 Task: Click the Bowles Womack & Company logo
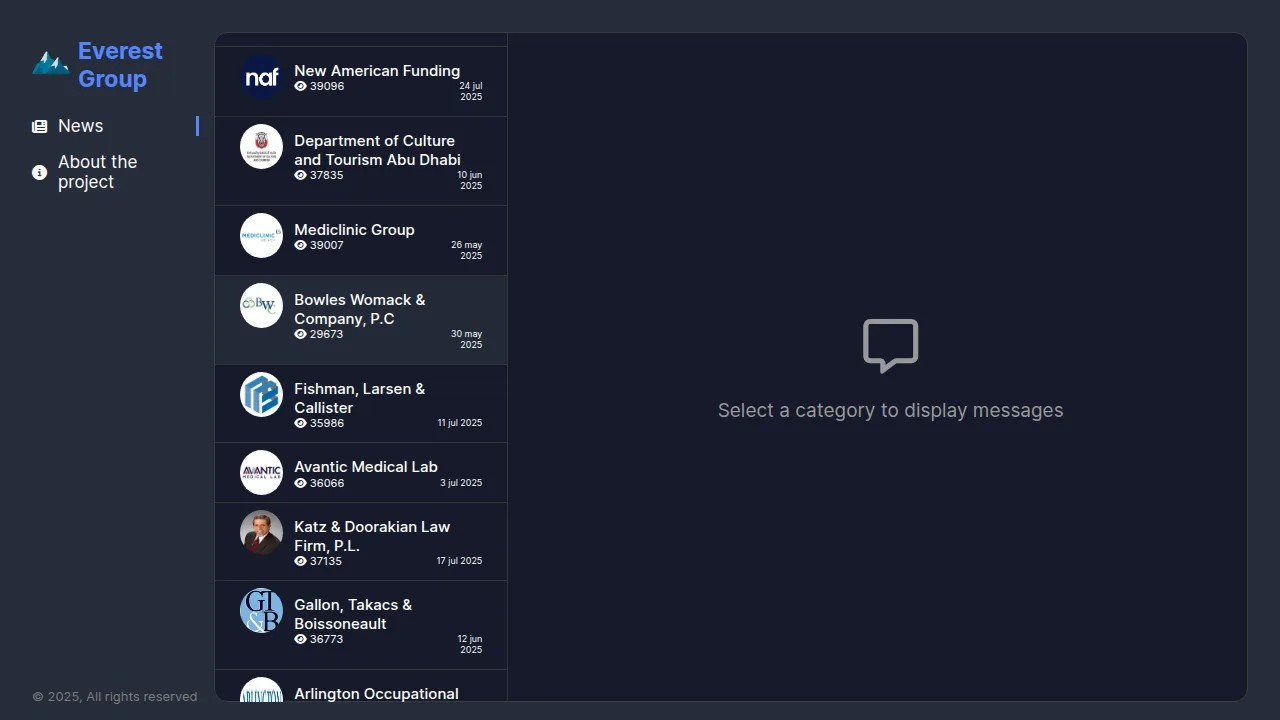pyautogui.click(x=261, y=306)
